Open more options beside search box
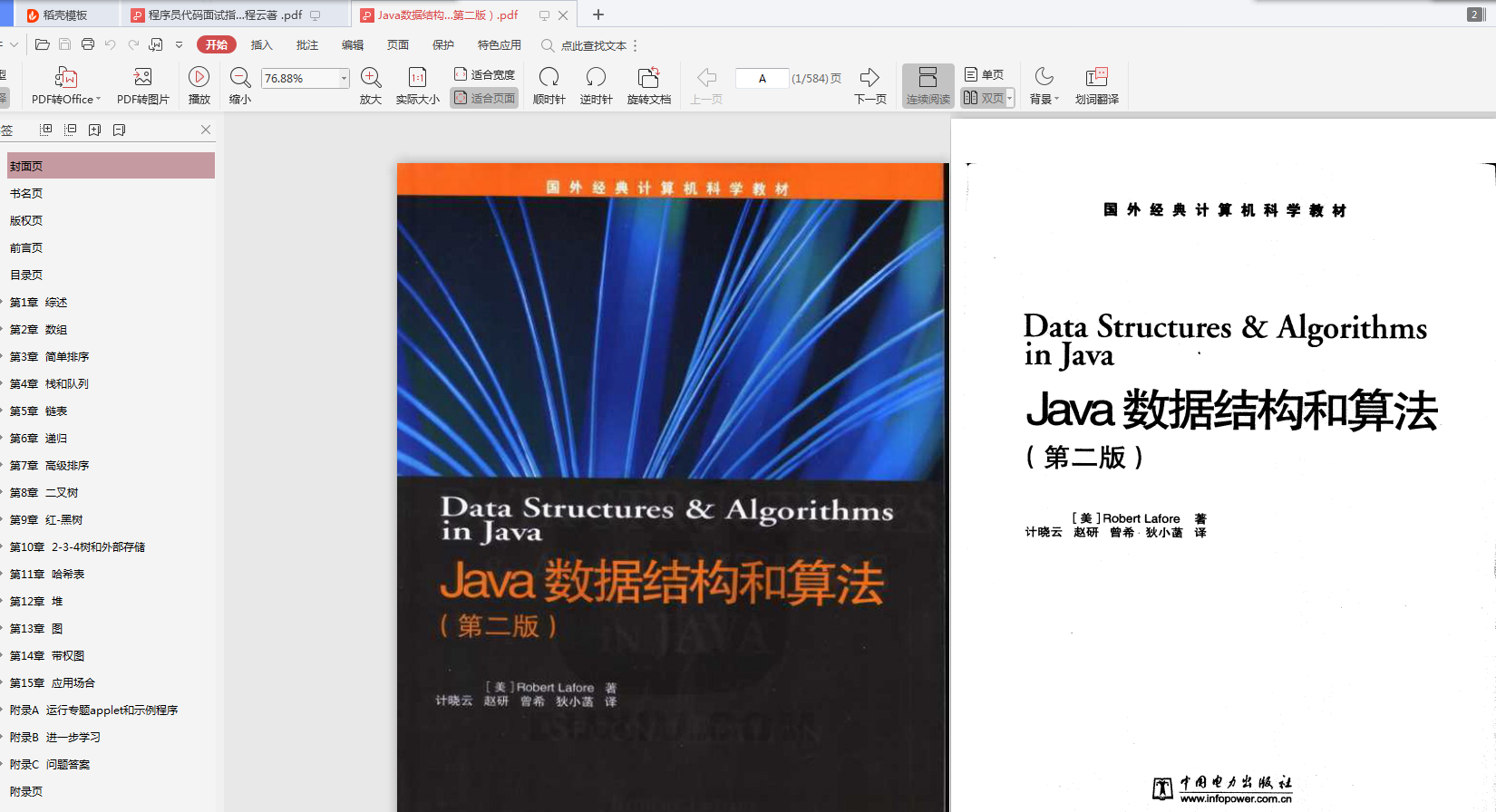The image size is (1496, 812). coord(635,45)
